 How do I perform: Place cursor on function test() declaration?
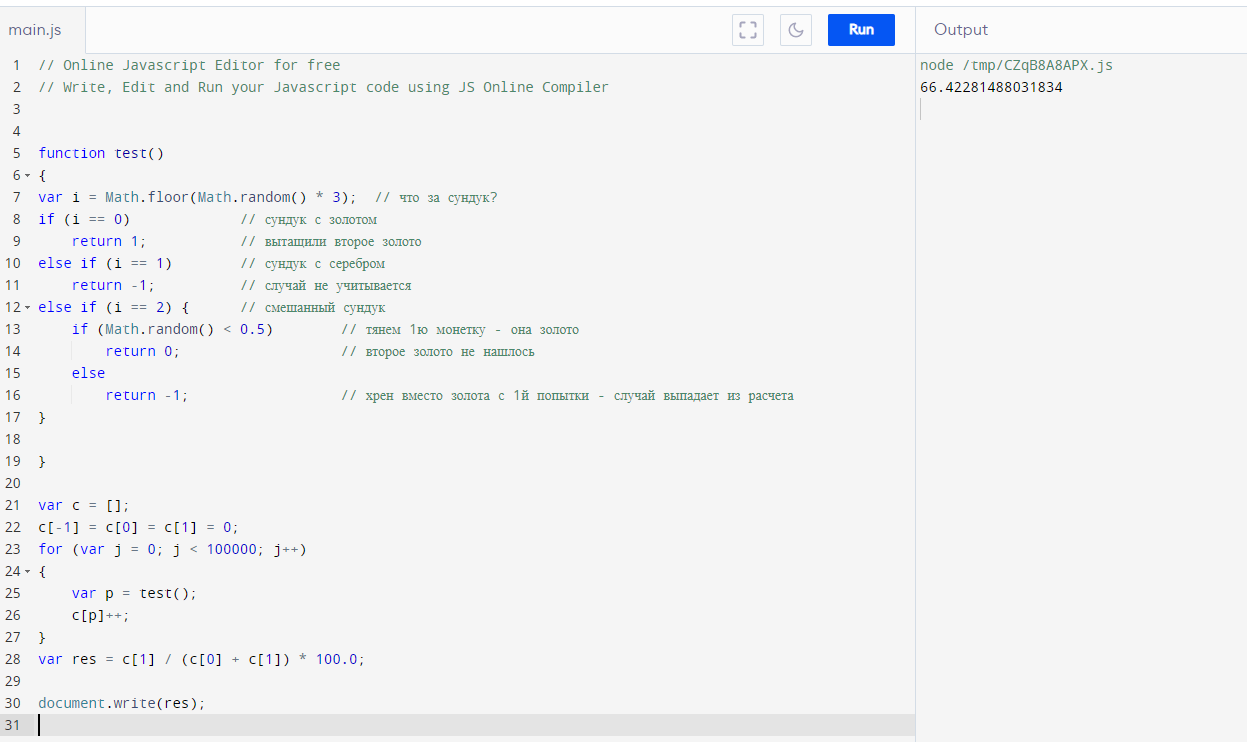coord(100,153)
